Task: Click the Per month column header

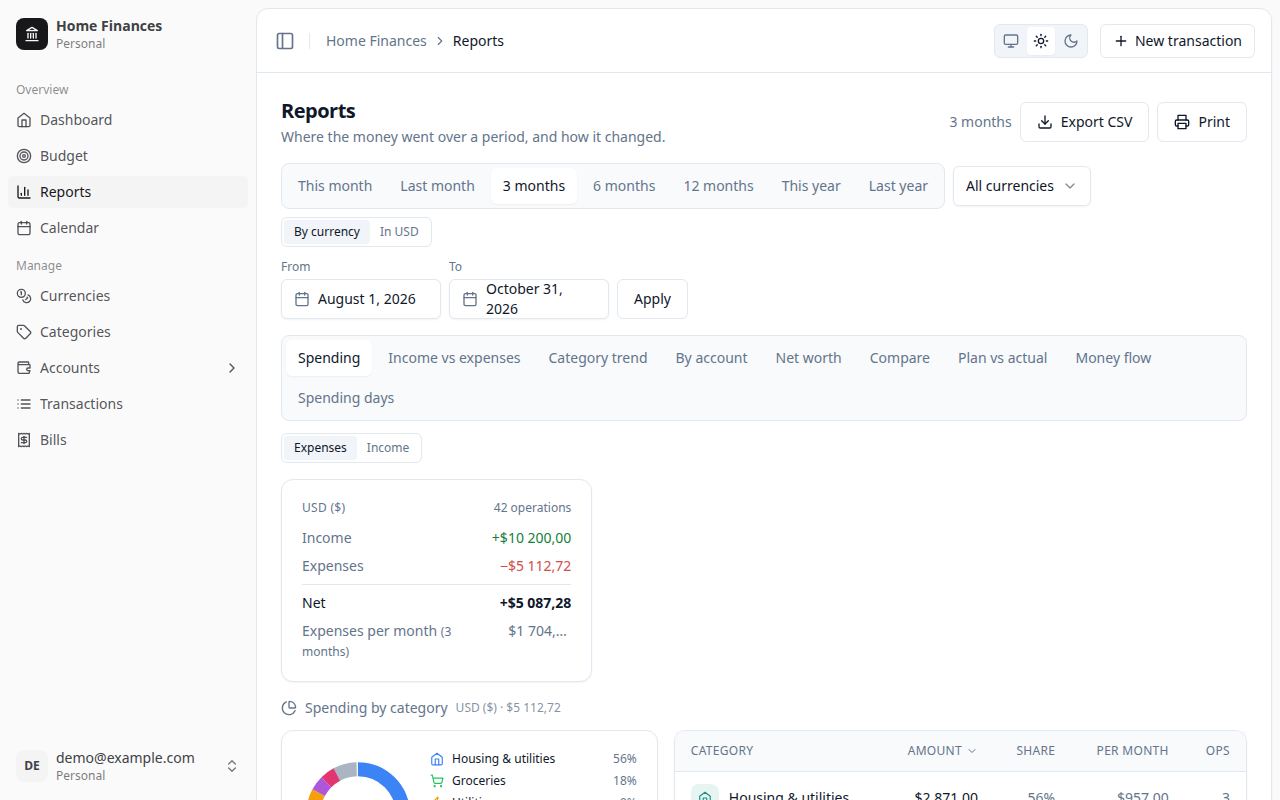Action: (1132, 751)
